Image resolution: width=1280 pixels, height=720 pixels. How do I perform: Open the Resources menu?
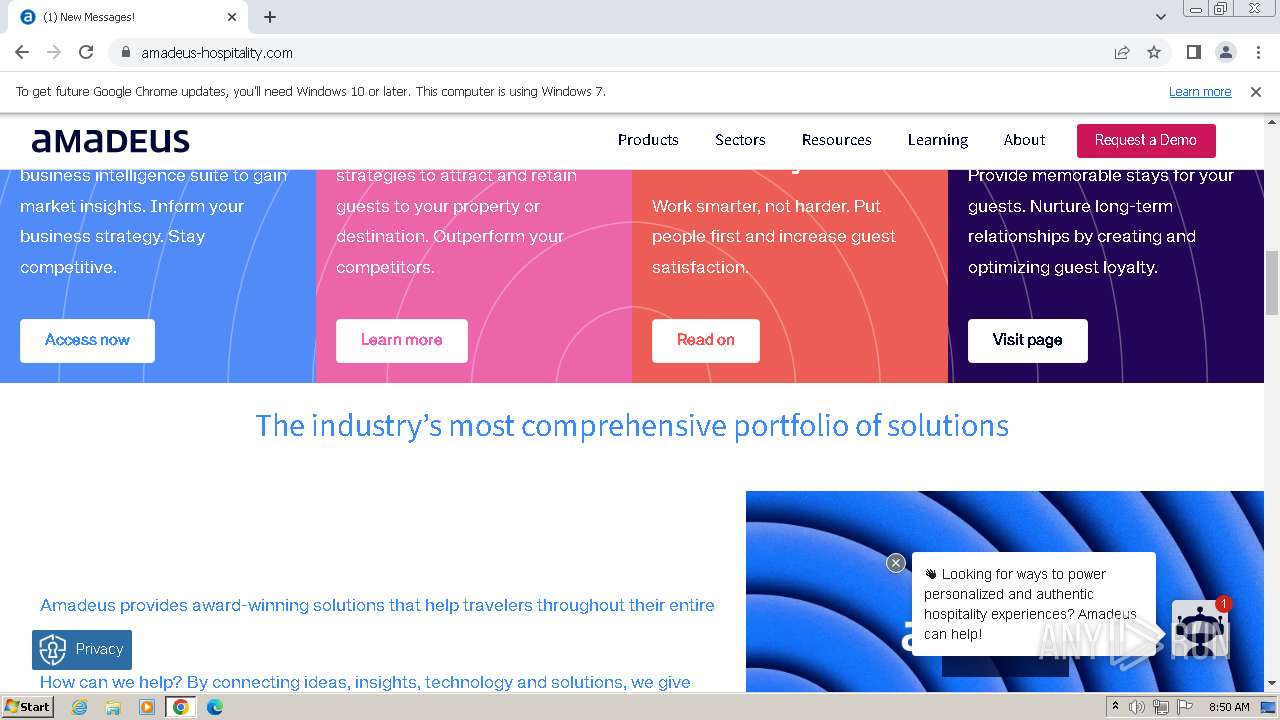pyautogui.click(x=836, y=140)
